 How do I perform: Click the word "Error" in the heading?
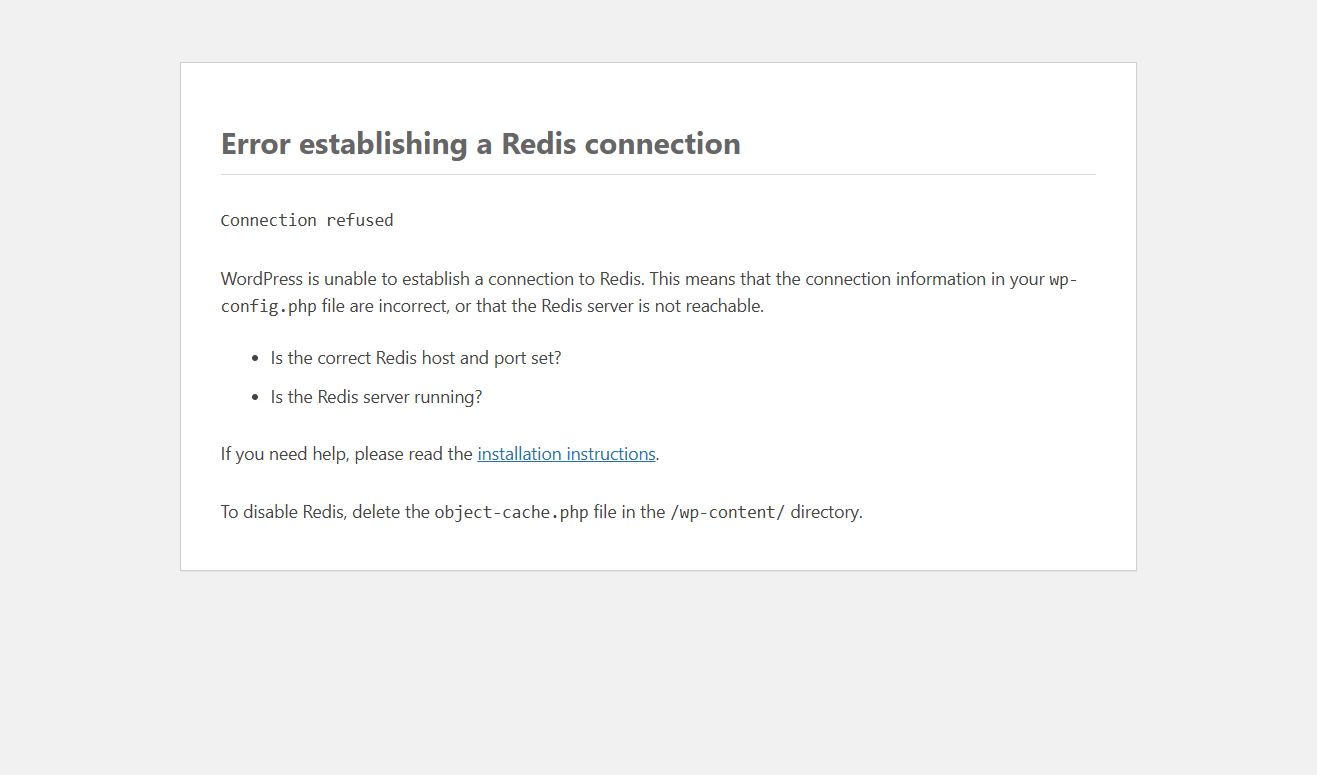point(256,144)
